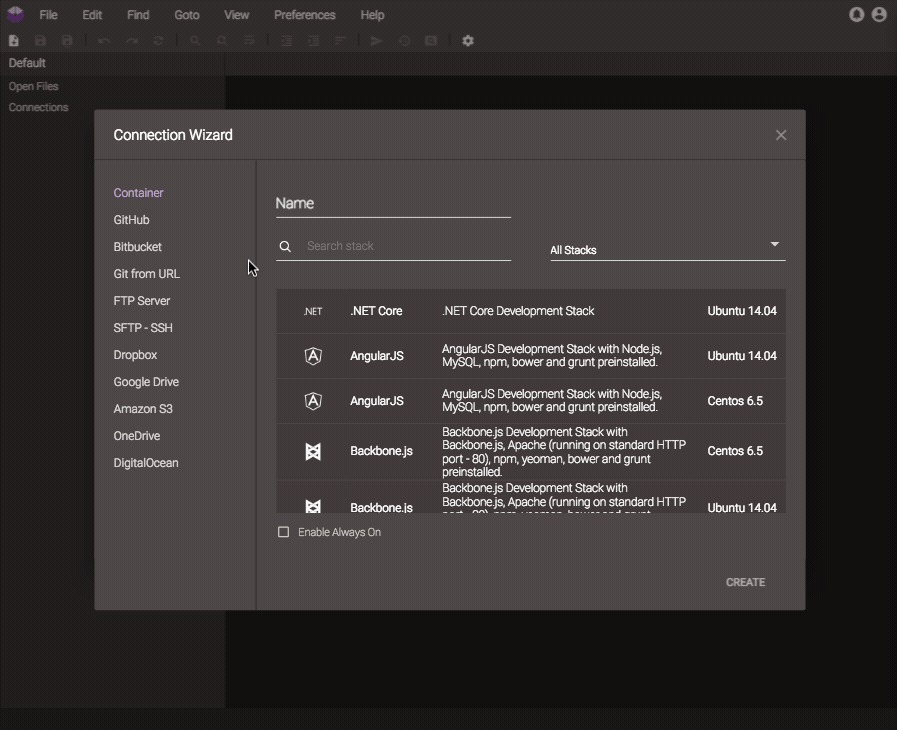The image size is (897, 730).
Task: Enable the Always On checkbox
Action: point(283,532)
